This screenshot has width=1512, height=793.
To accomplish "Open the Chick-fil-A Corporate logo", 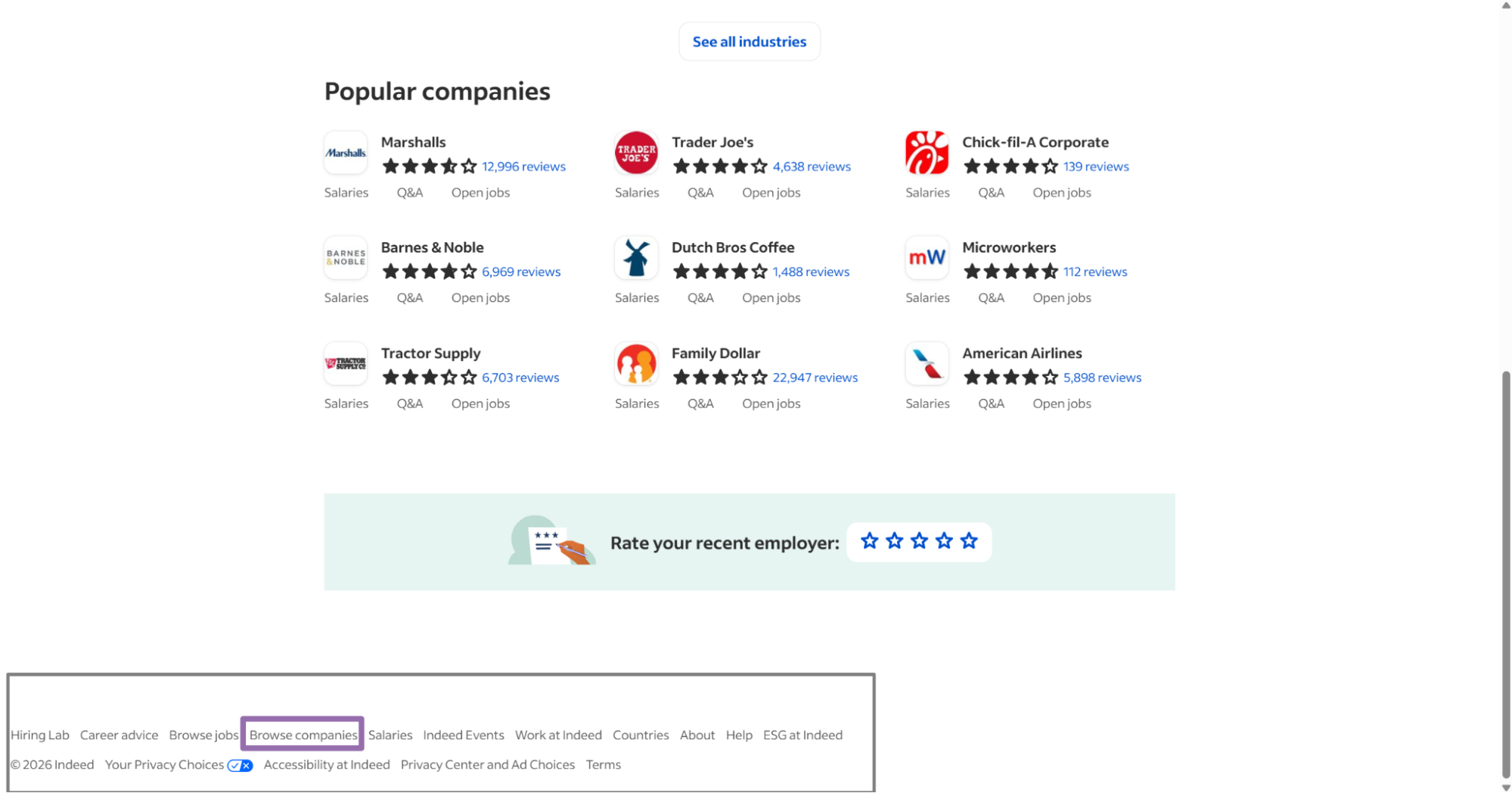I will [927, 152].
